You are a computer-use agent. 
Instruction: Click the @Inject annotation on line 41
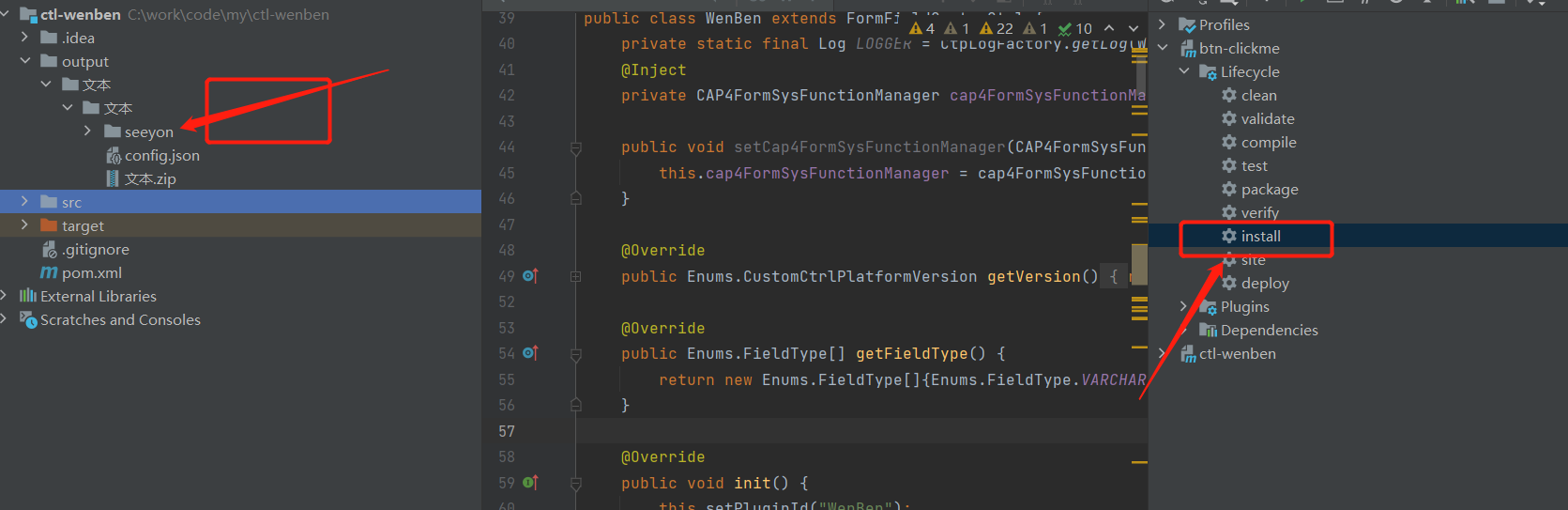653,70
